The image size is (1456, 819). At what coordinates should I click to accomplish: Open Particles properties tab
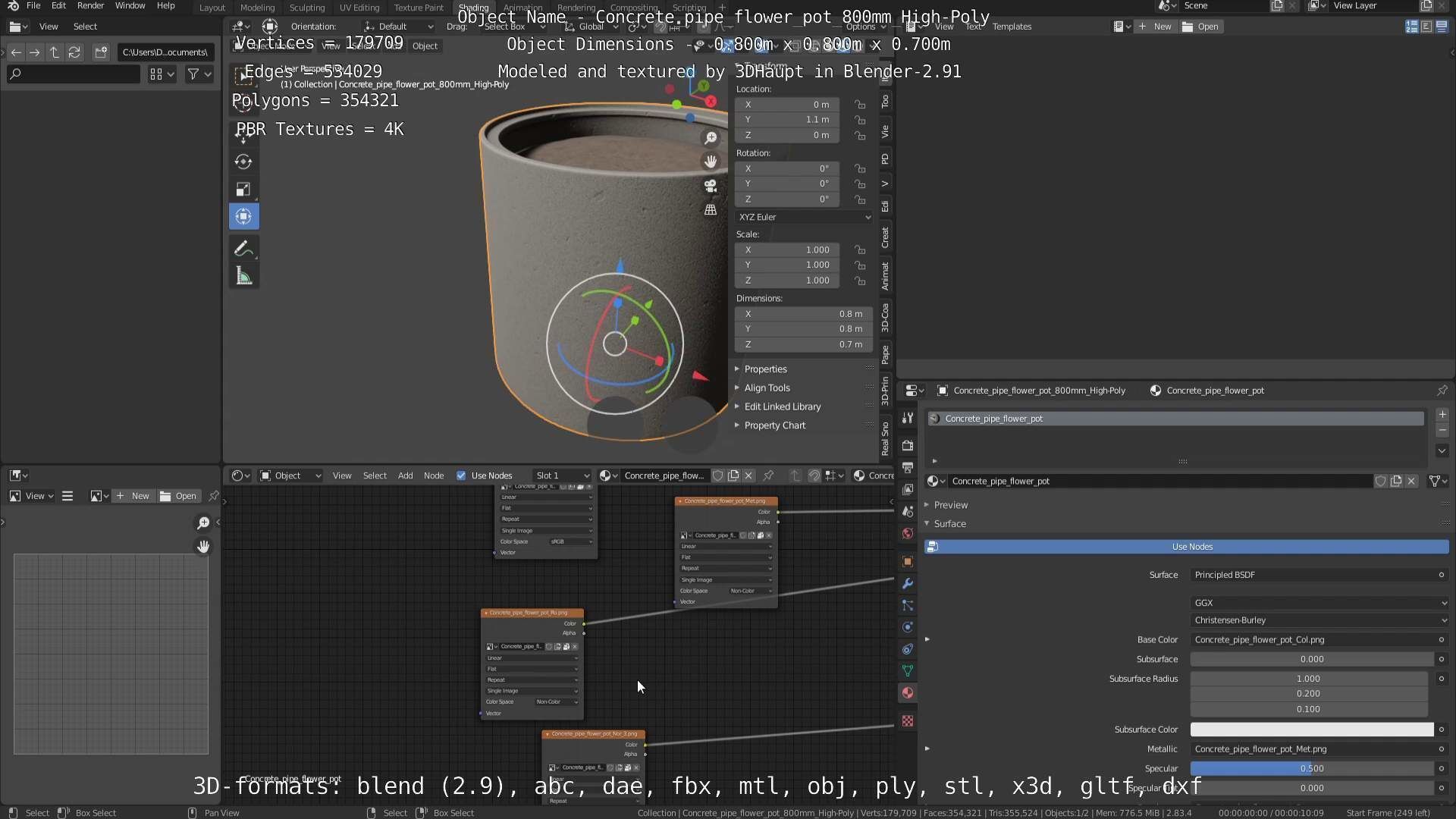point(908,605)
